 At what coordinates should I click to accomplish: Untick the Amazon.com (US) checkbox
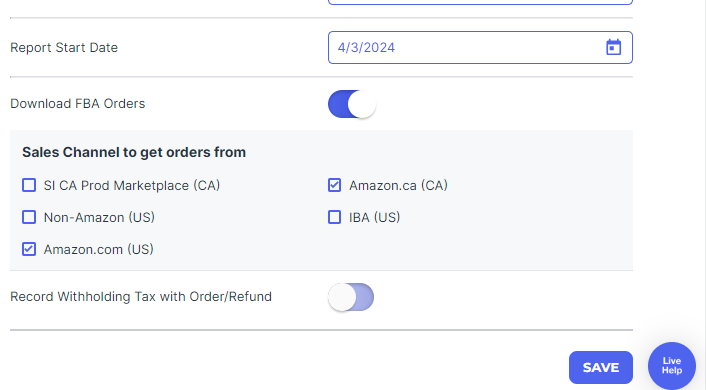29,249
